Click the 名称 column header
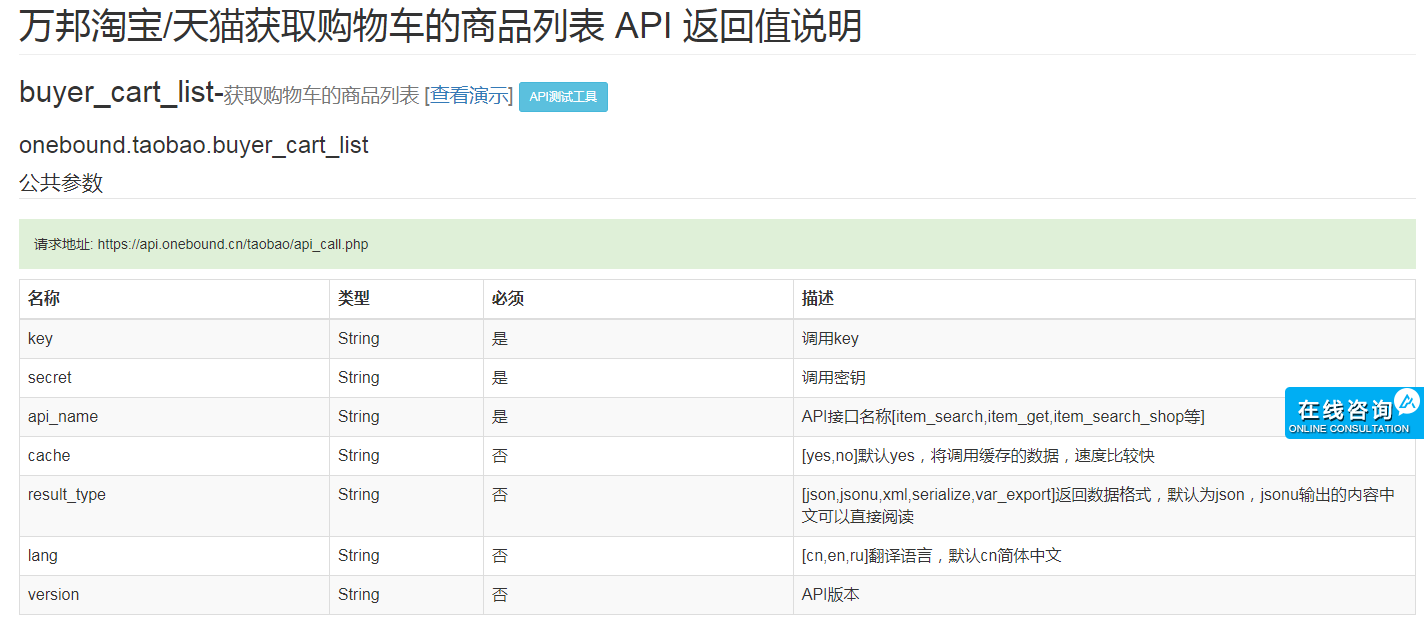Screen dimensions: 1424x624 point(174,299)
